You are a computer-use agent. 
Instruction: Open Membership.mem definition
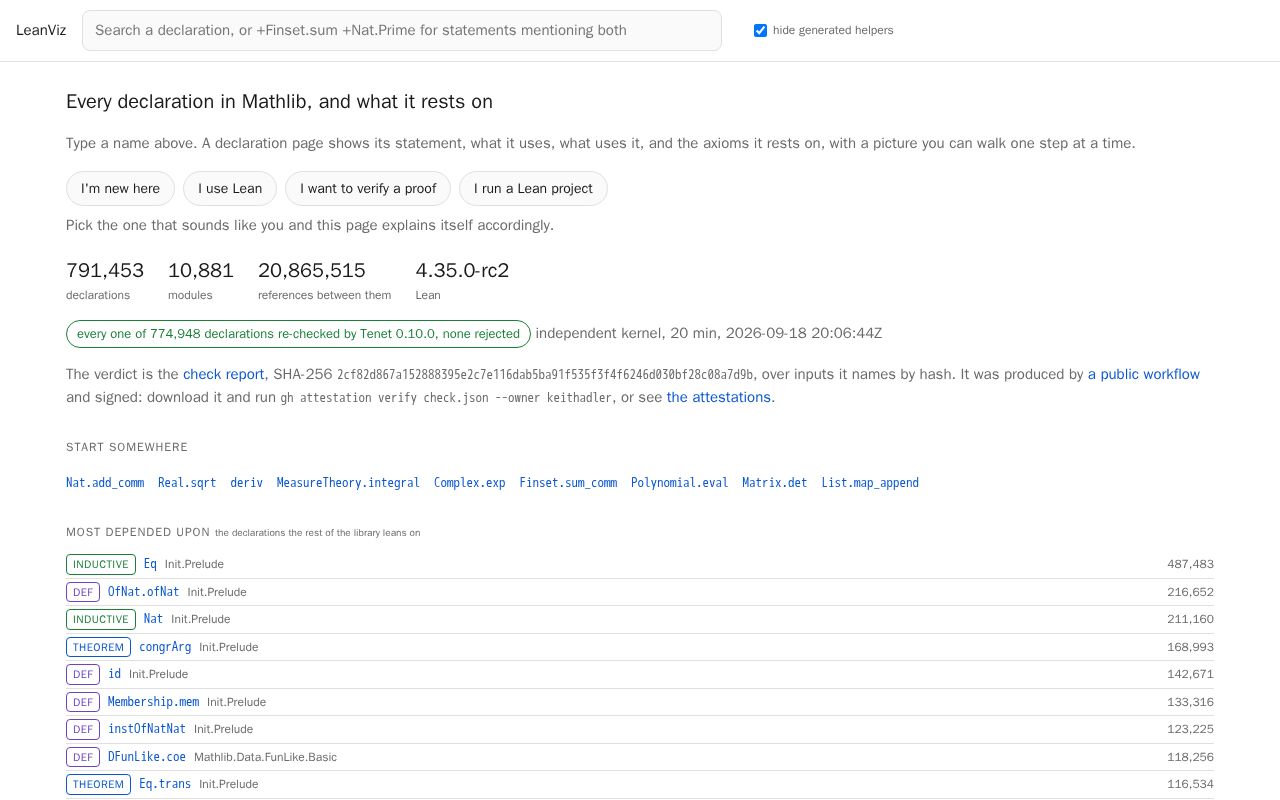click(x=153, y=702)
